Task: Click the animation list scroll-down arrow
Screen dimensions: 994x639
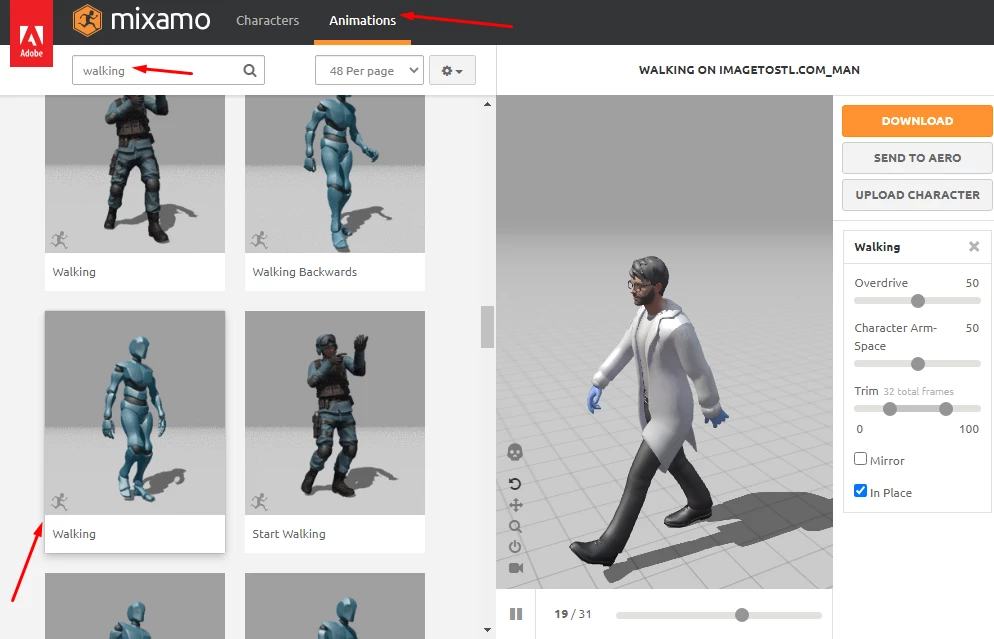Action: pos(487,629)
